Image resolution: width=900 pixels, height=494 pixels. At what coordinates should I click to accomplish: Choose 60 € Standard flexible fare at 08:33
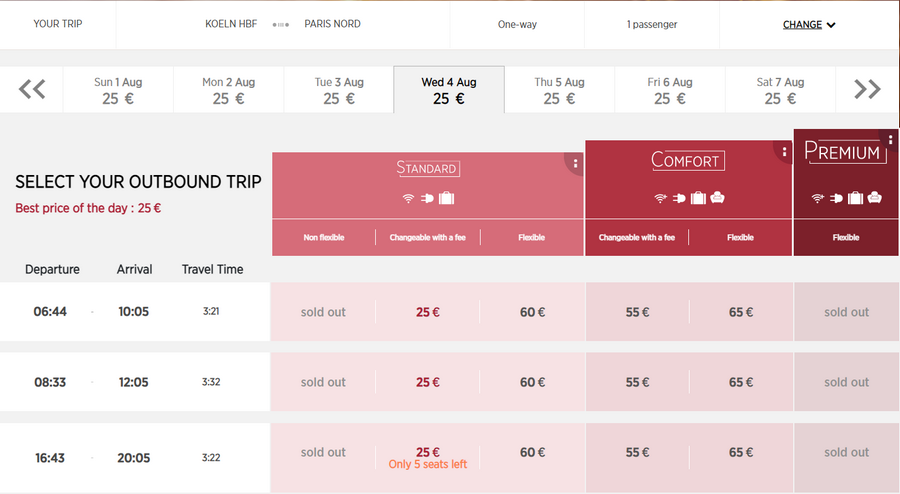532,382
